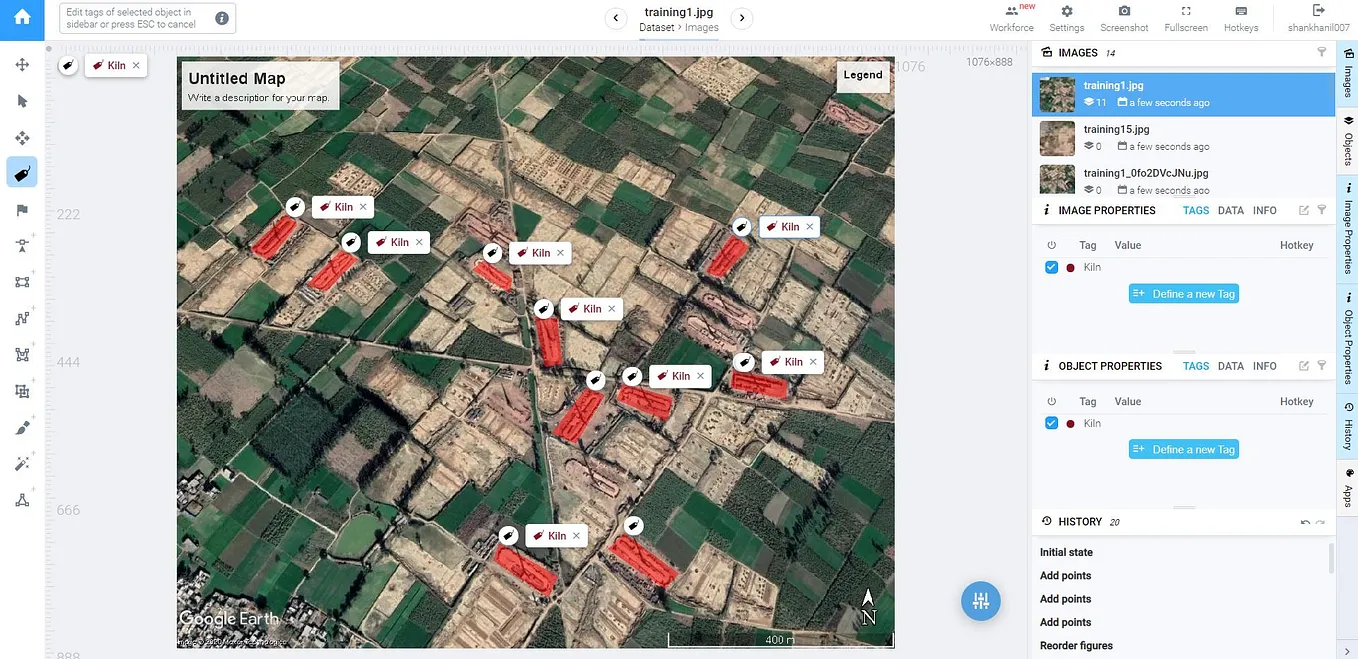Activate the selection arrow tool
Image resolution: width=1358 pixels, height=659 pixels.
pos(22,100)
